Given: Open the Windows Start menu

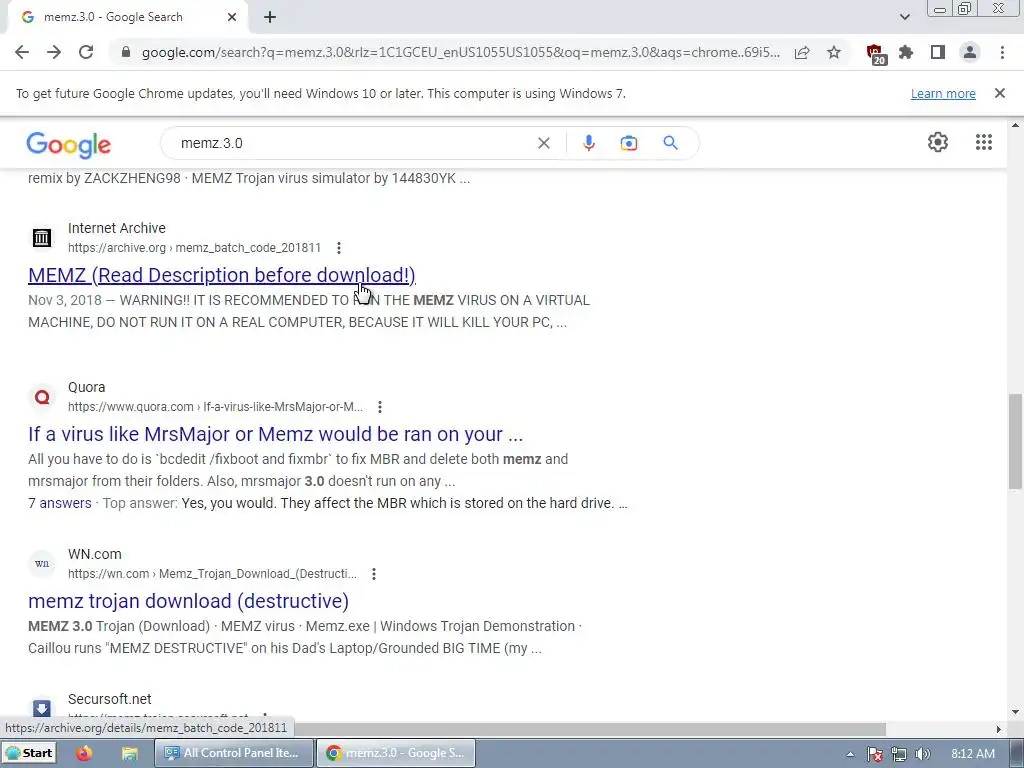Looking at the screenshot, I should tap(29, 753).
